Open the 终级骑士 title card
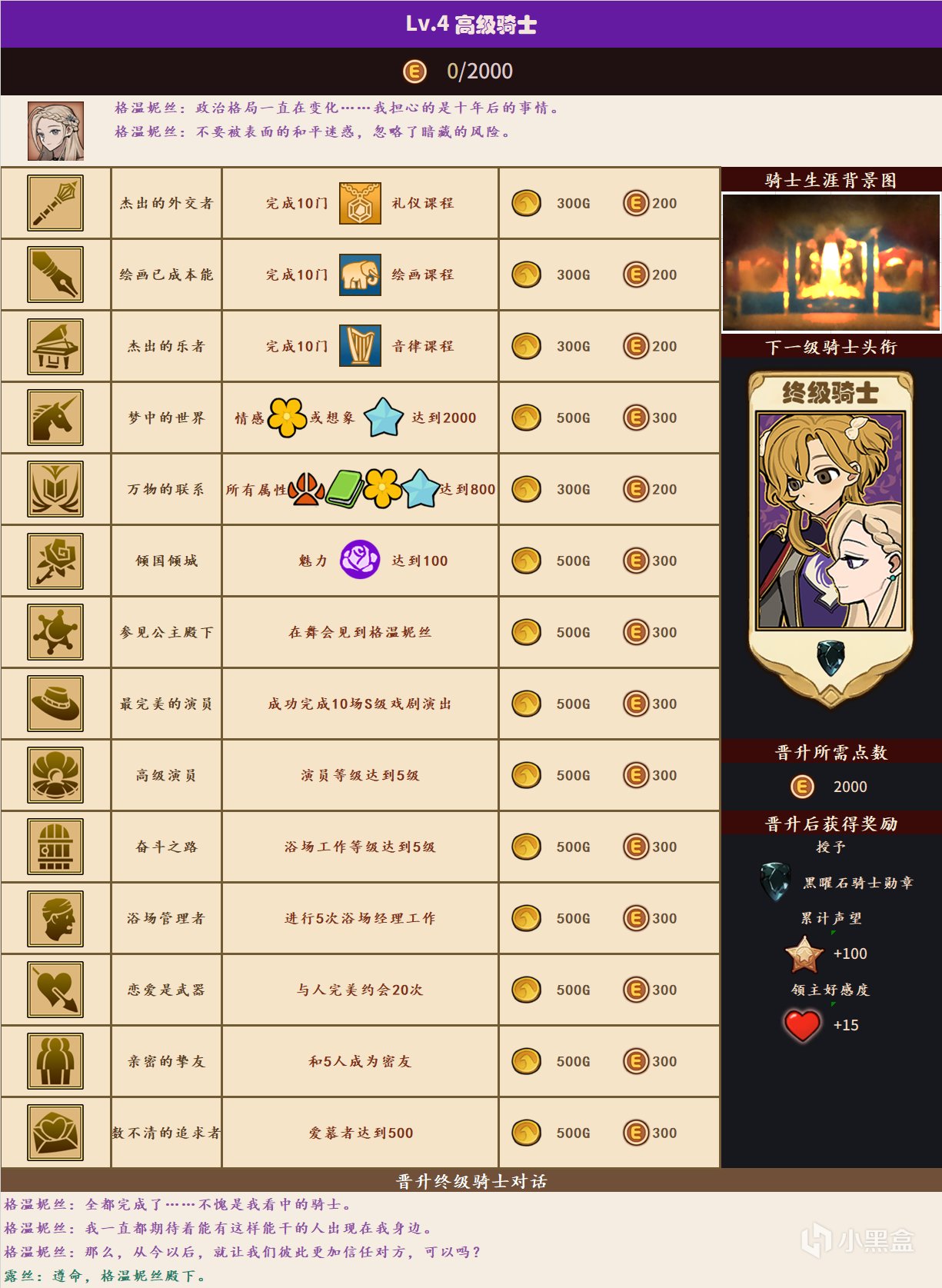 [x=830, y=538]
